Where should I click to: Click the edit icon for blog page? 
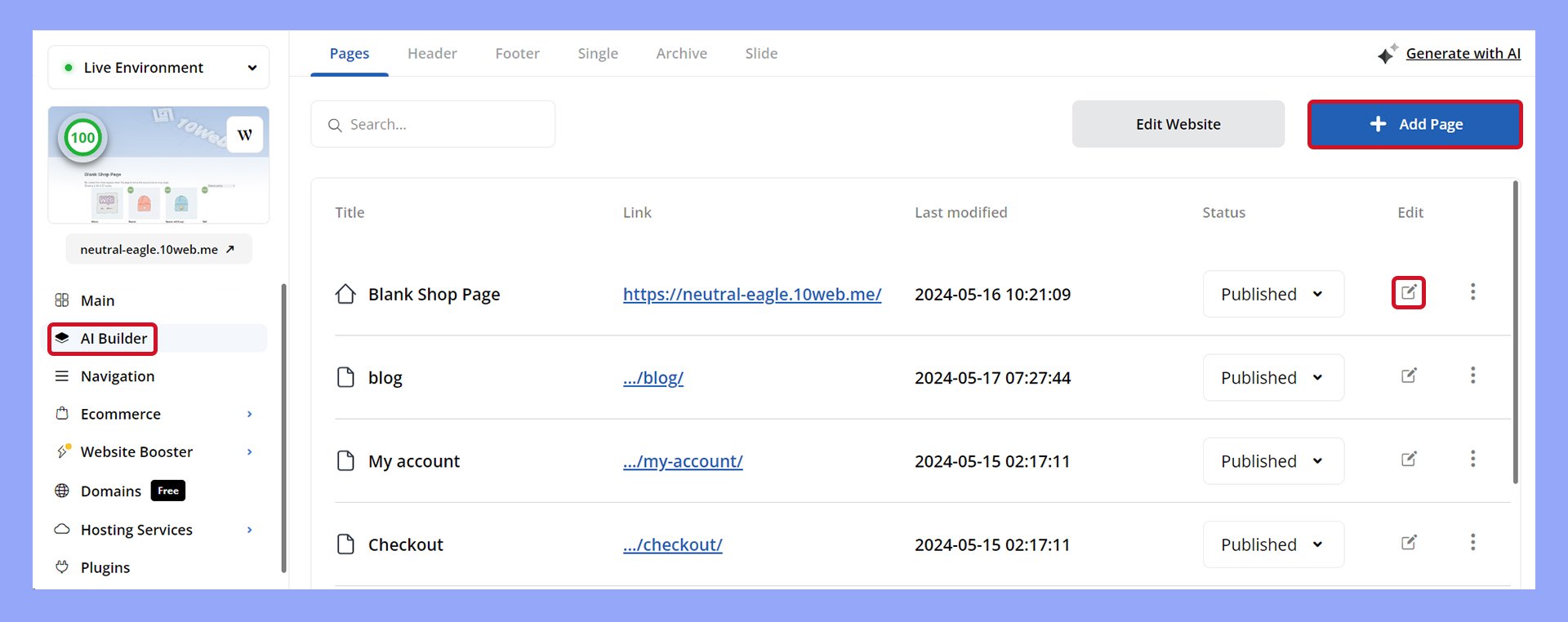click(1408, 375)
